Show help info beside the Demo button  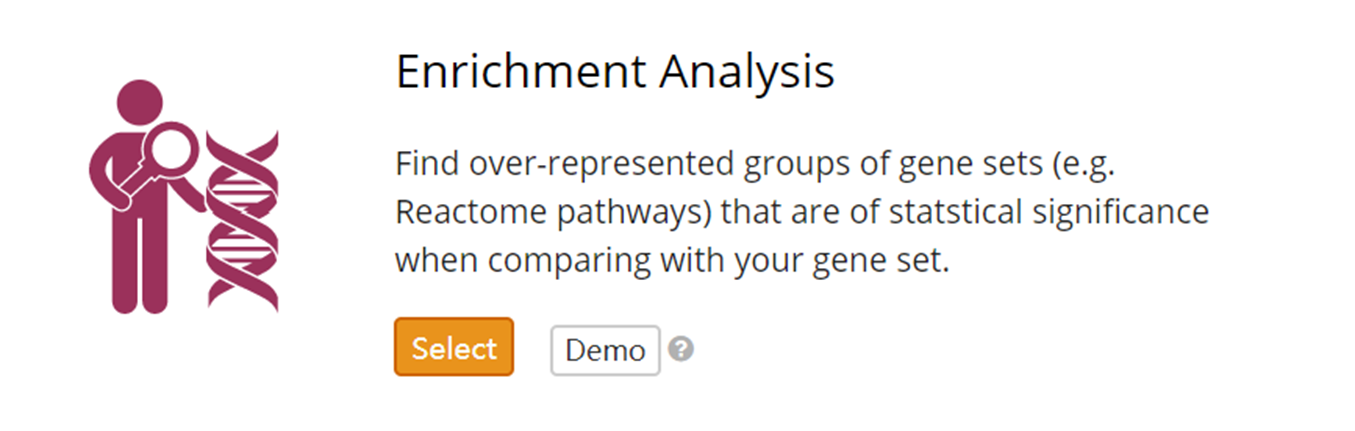click(681, 350)
